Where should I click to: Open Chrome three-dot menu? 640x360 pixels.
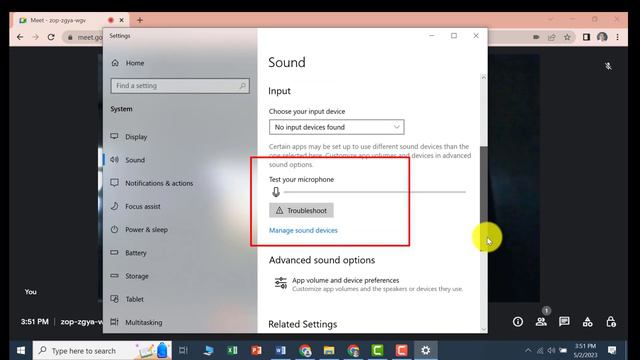pos(618,37)
